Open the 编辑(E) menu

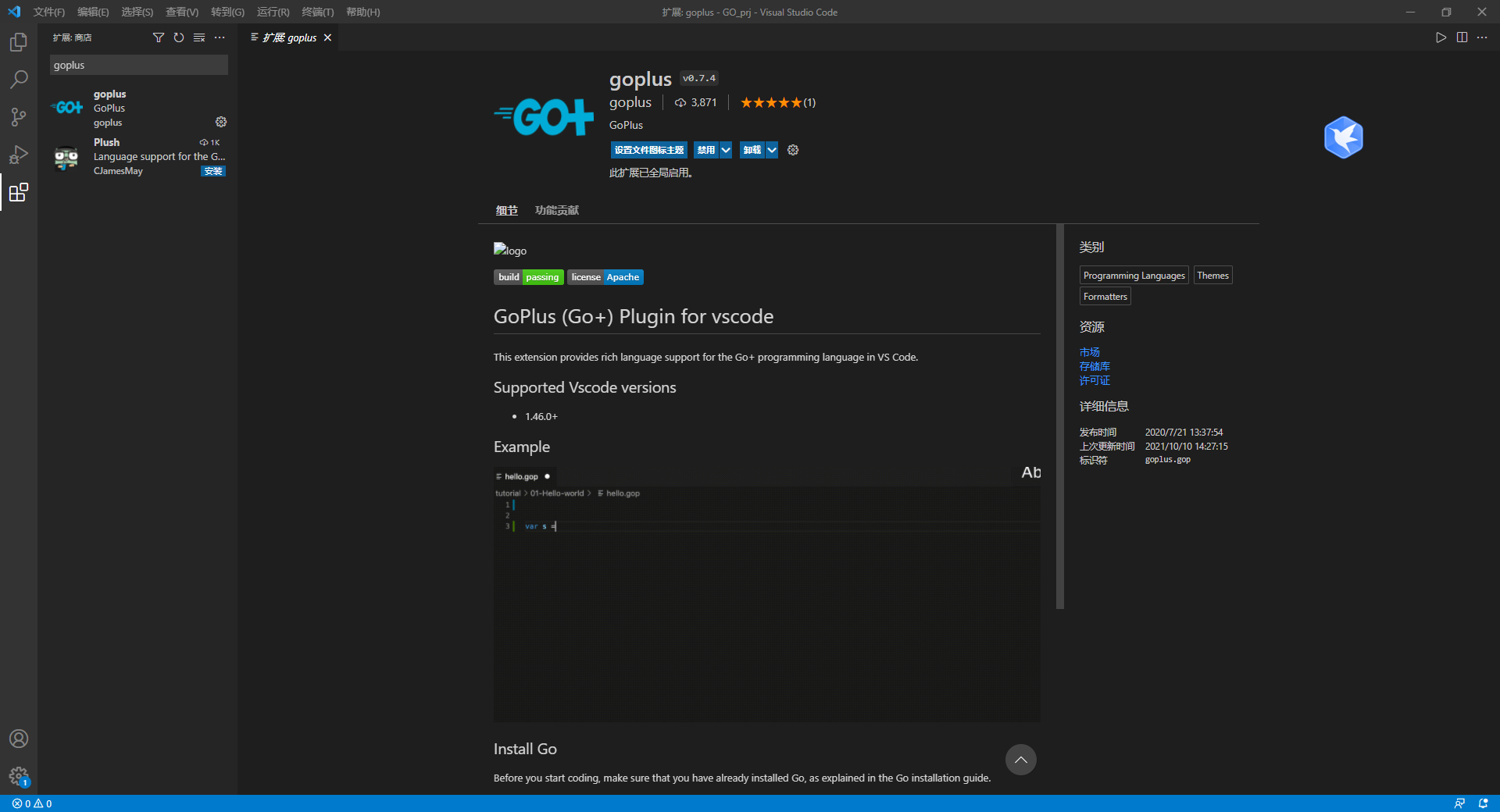pyautogui.click(x=93, y=12)
